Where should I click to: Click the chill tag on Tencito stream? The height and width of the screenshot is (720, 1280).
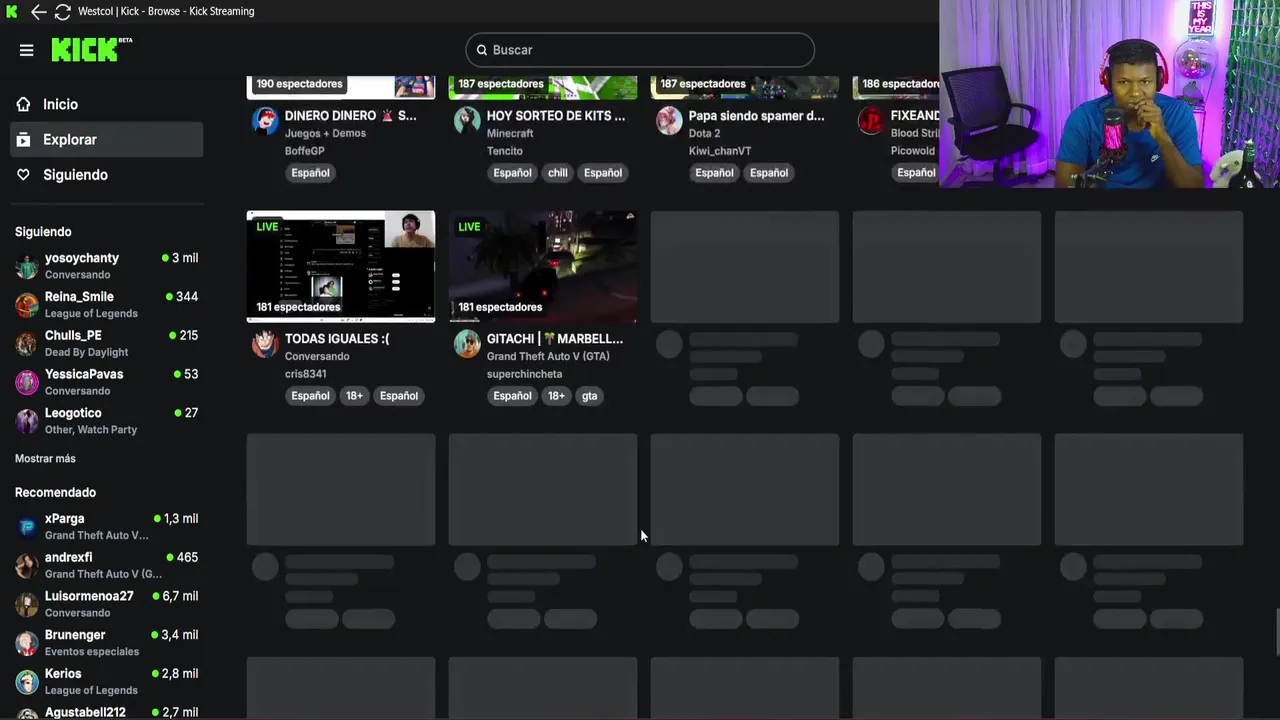558,173
